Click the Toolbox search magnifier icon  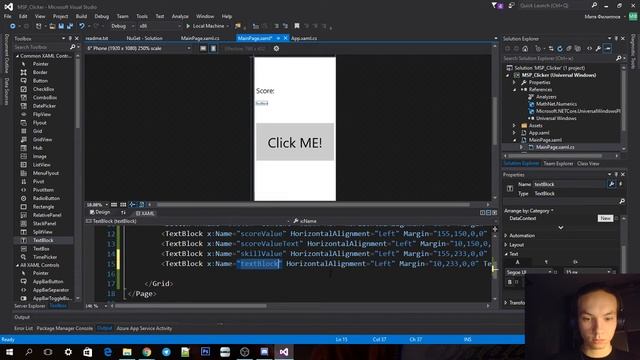coord(72,47)
